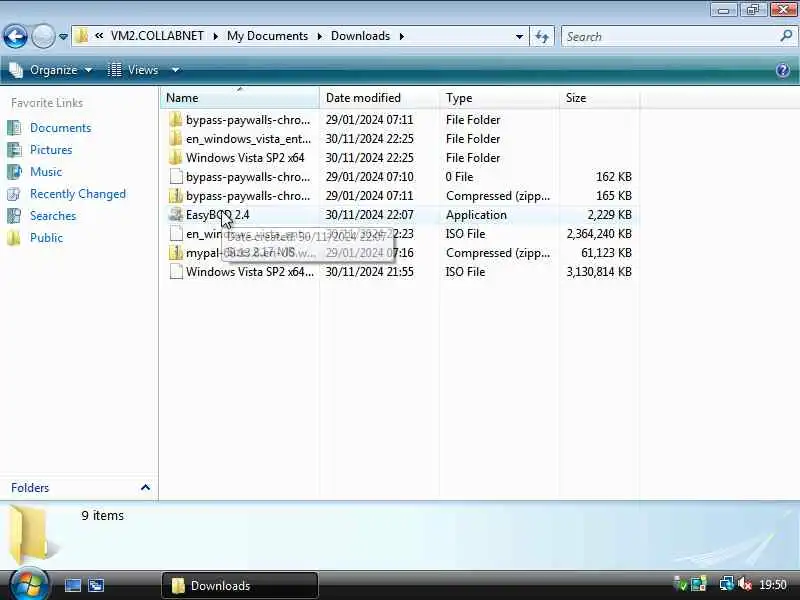800x600 pixels.
Task: Open Music in Favorite Links
Action: point(46,171)
